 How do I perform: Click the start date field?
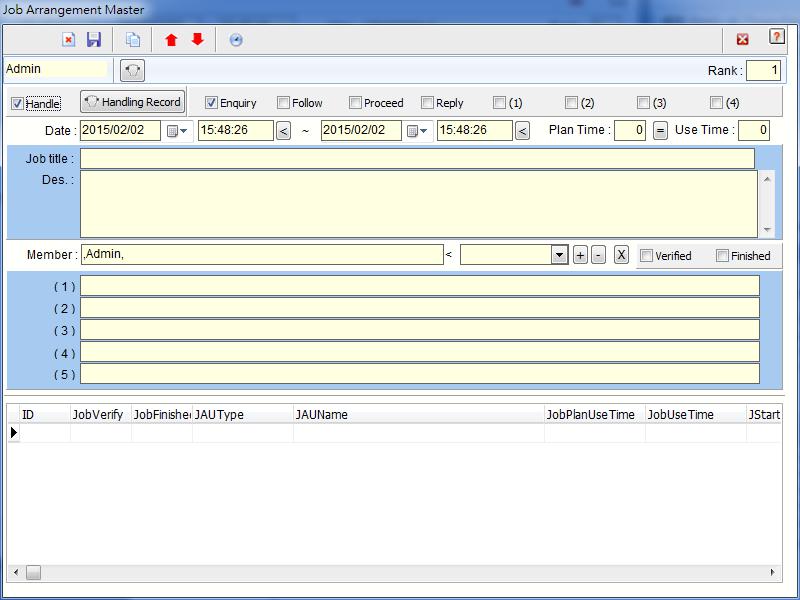(120, 130)
